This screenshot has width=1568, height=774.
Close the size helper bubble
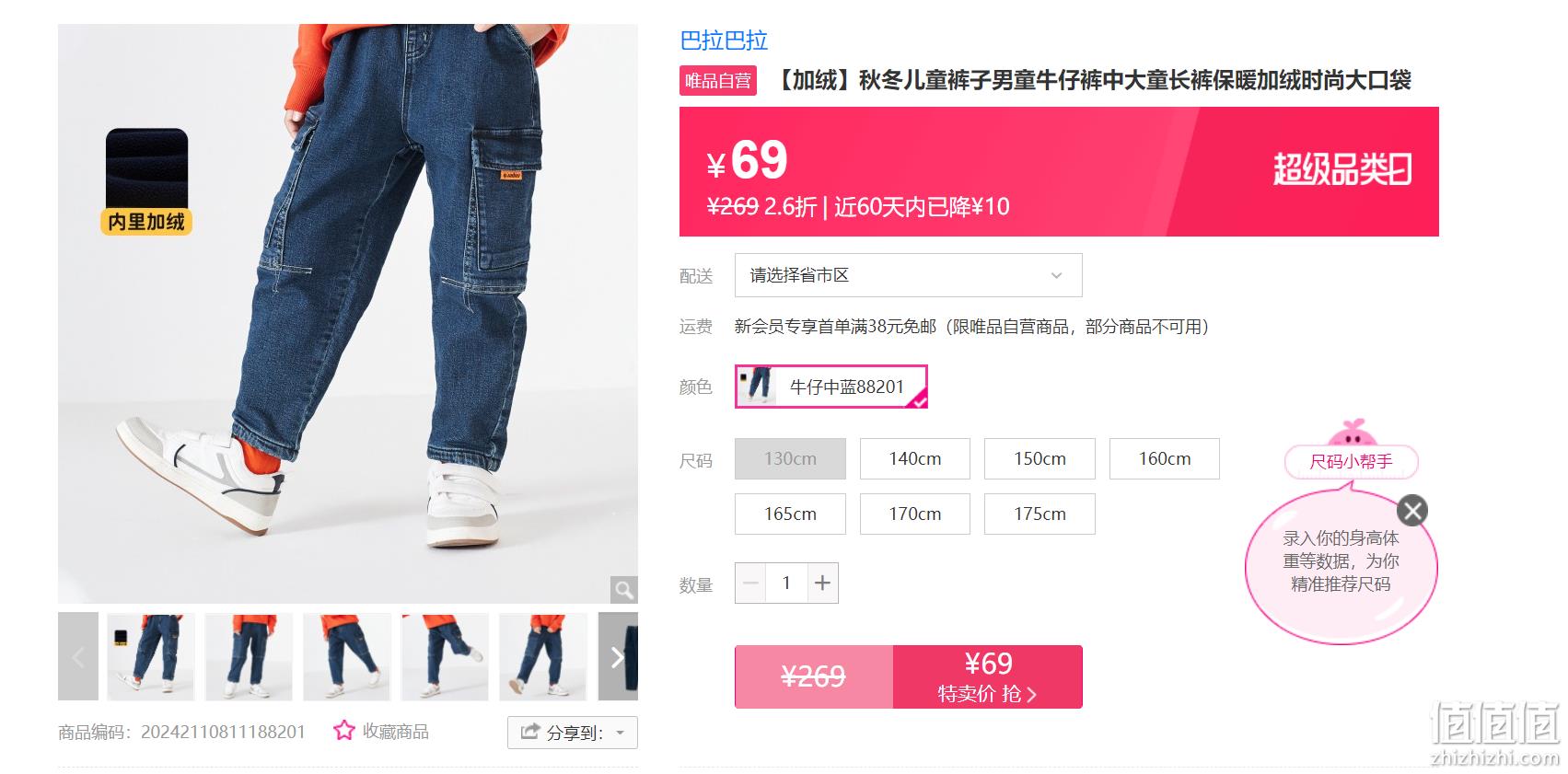[1412, 510]
